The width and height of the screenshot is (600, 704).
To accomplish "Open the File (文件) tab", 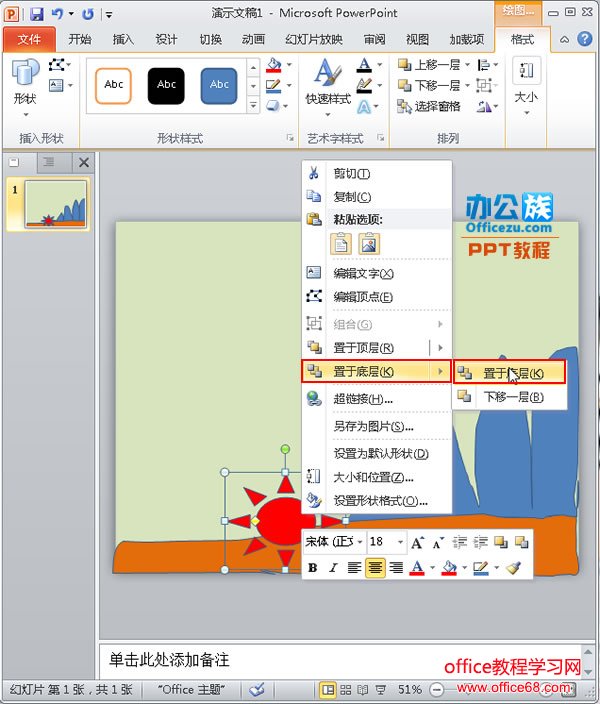I will (29, 40).
